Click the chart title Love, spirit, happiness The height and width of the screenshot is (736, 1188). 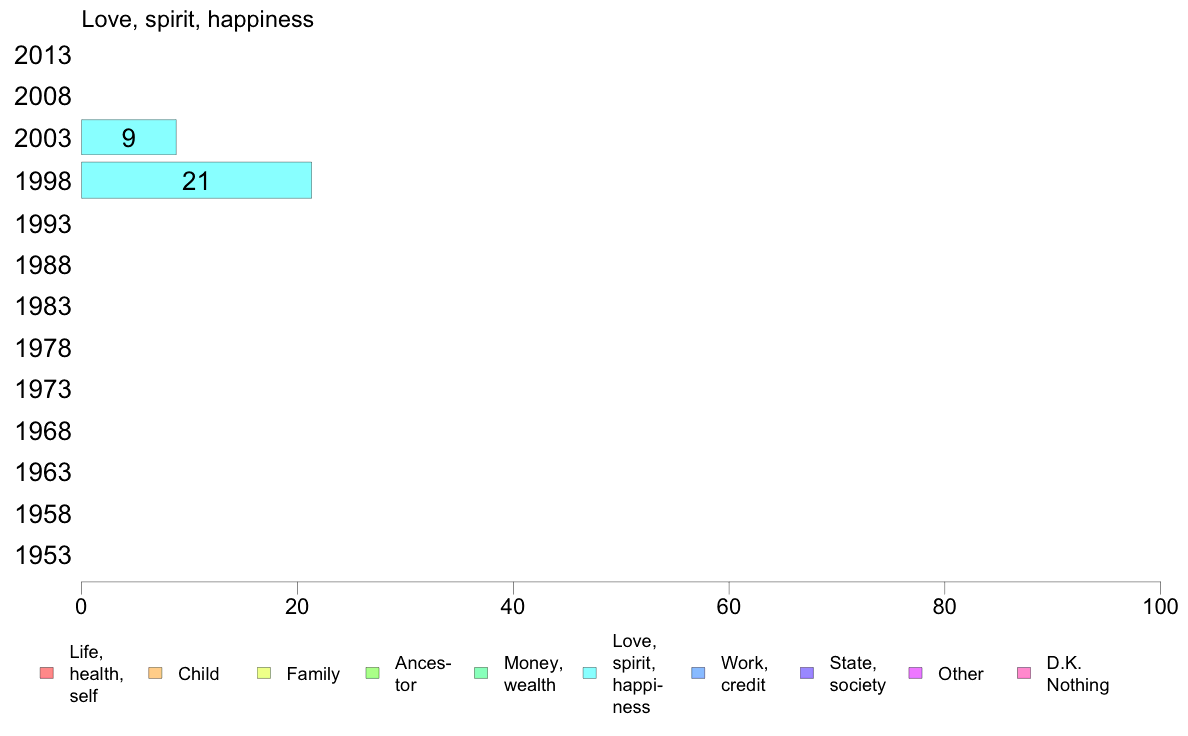pos(197,19)
